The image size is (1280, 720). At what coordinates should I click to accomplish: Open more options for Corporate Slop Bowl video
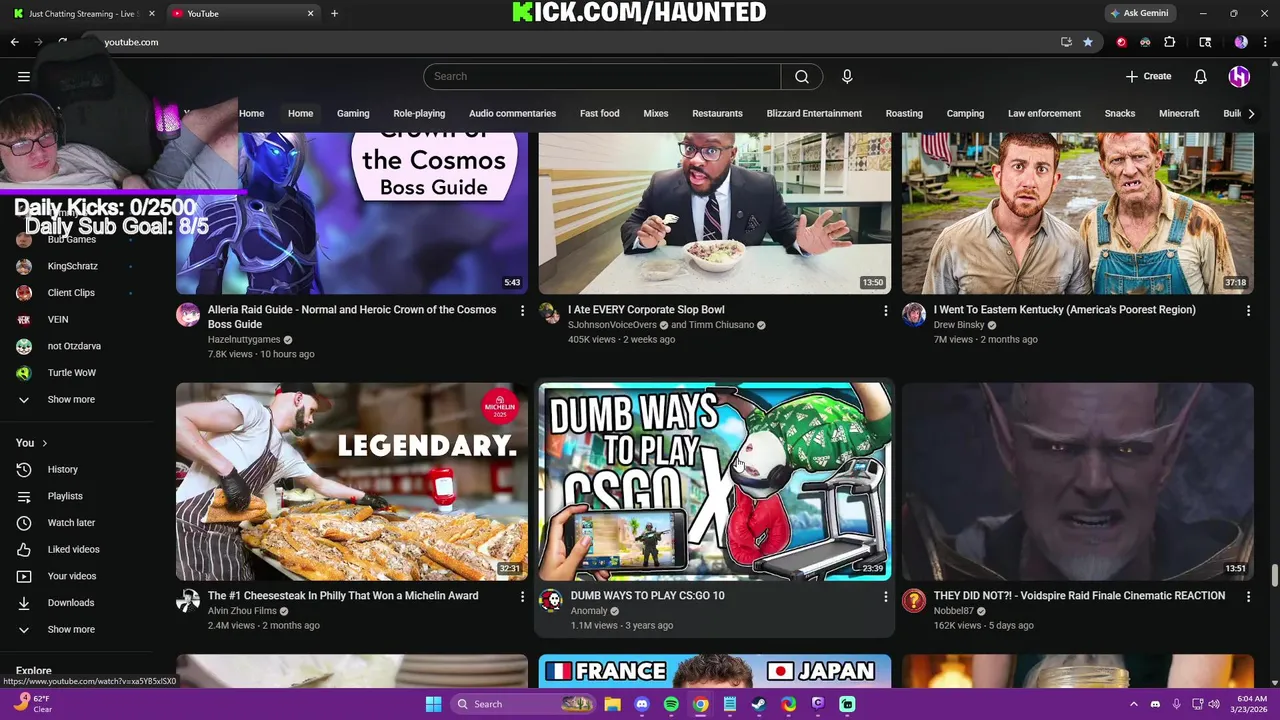click(885, 311)
